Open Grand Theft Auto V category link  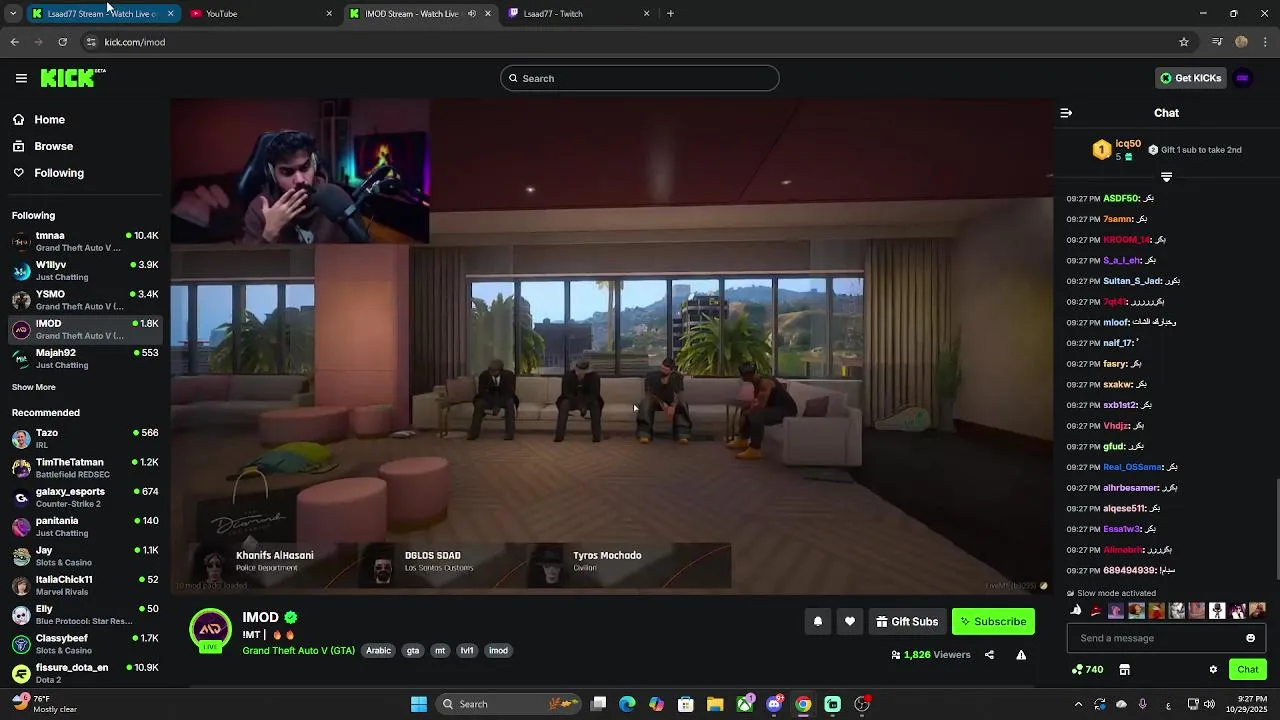(x=298, y=651)
